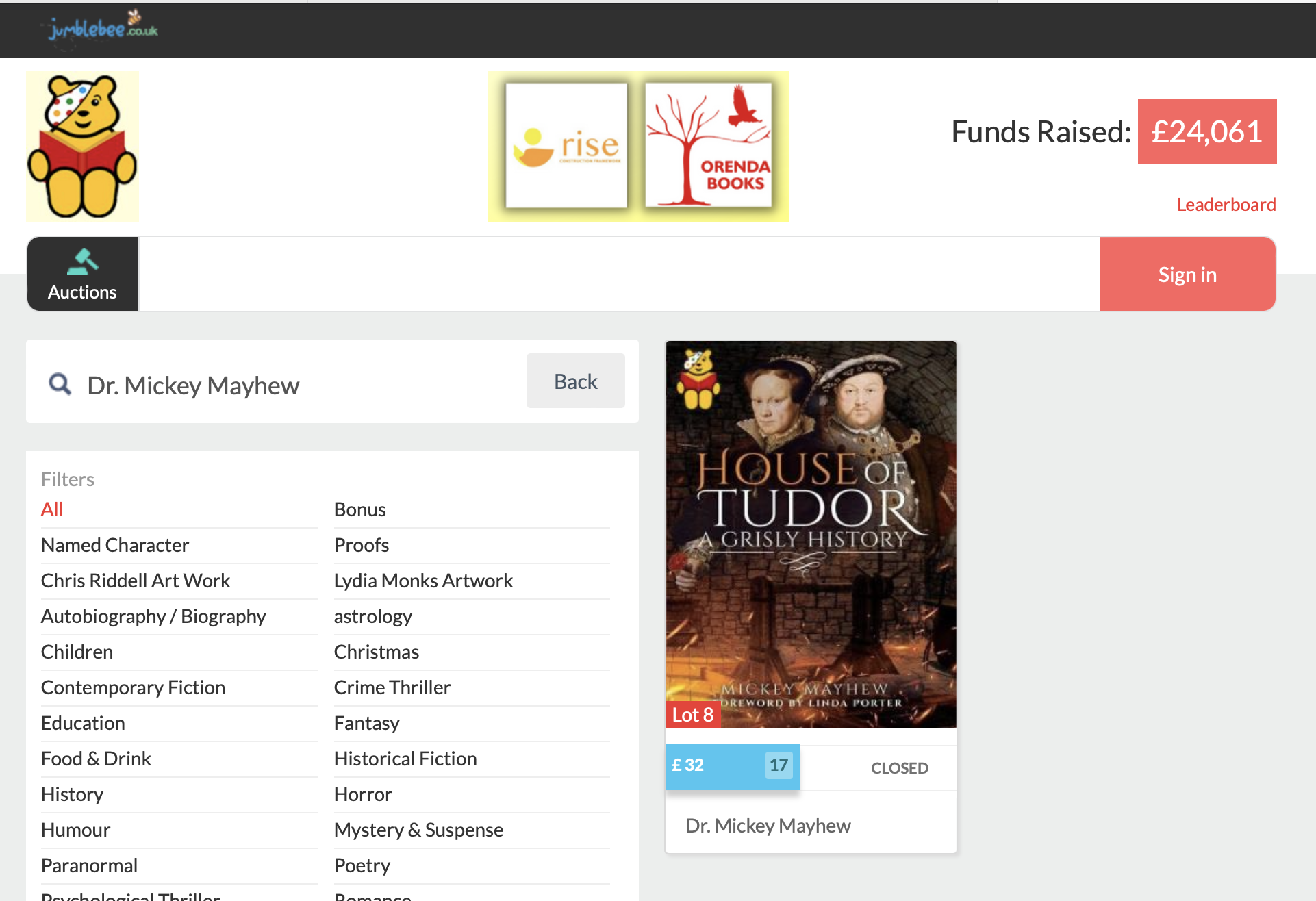Open the House of Tudor book cover

[811, 534]
